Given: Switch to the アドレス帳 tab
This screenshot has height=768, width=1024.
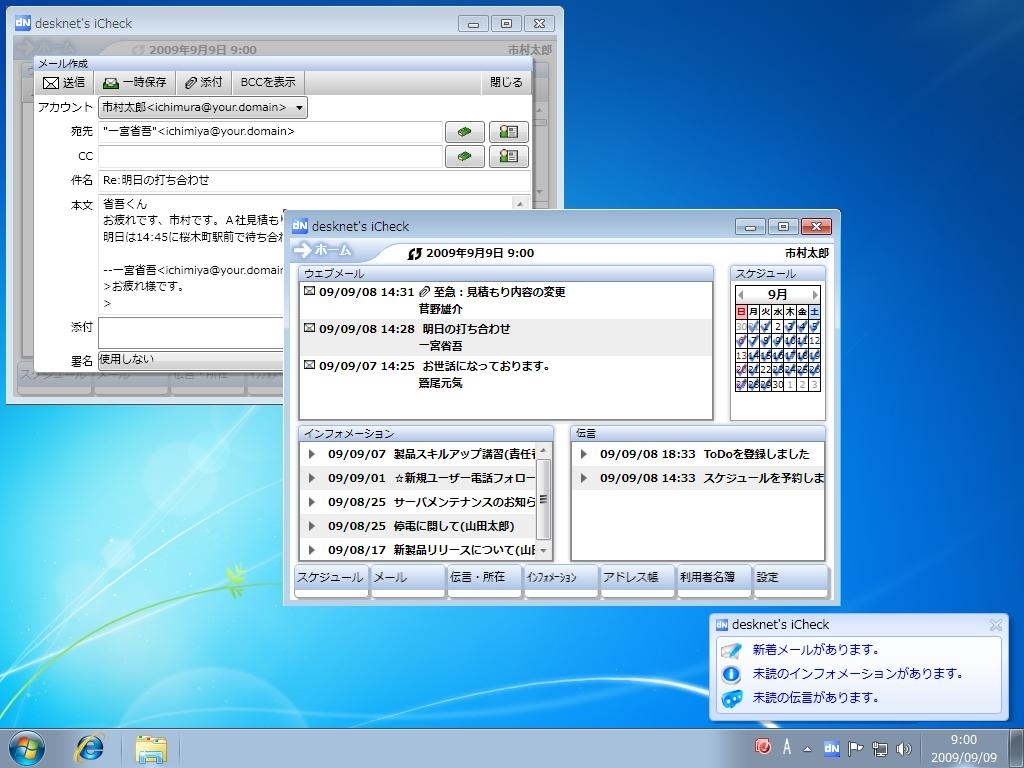Looking at the screenshot, I should coord(636,578).
